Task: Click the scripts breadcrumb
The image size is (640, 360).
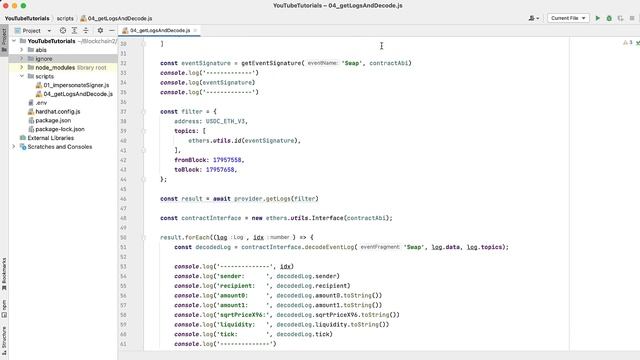Action: [65, 18]
